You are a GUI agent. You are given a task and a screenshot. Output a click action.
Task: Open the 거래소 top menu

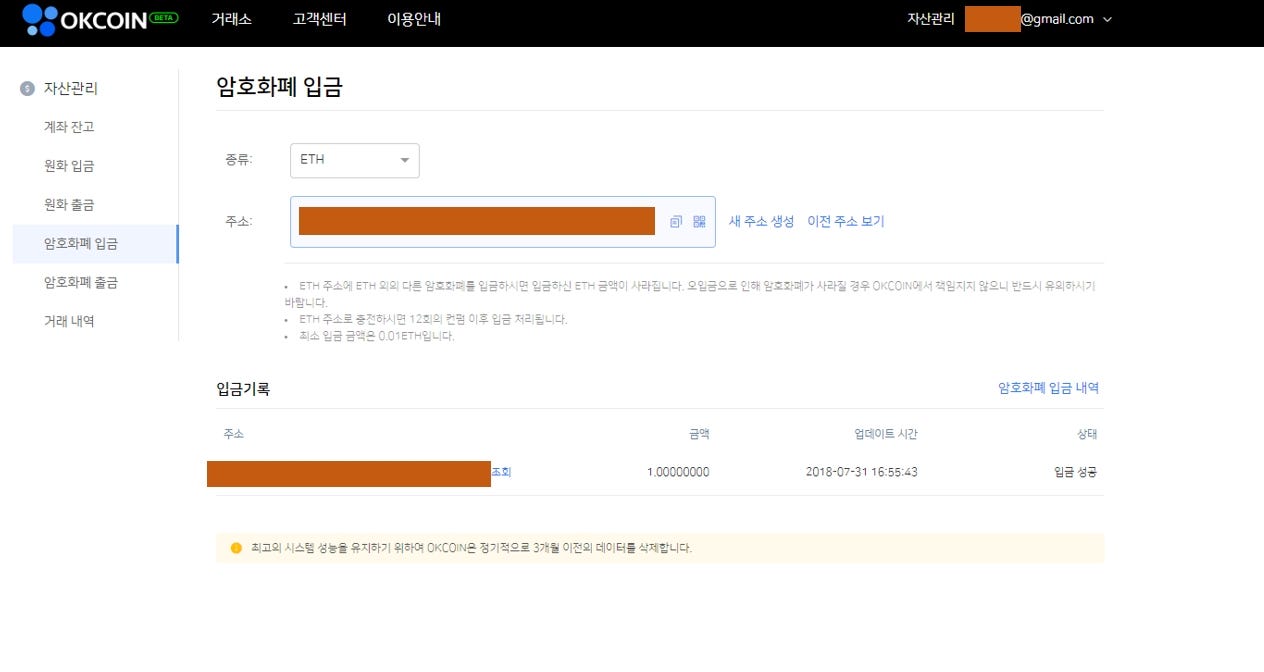231,19
